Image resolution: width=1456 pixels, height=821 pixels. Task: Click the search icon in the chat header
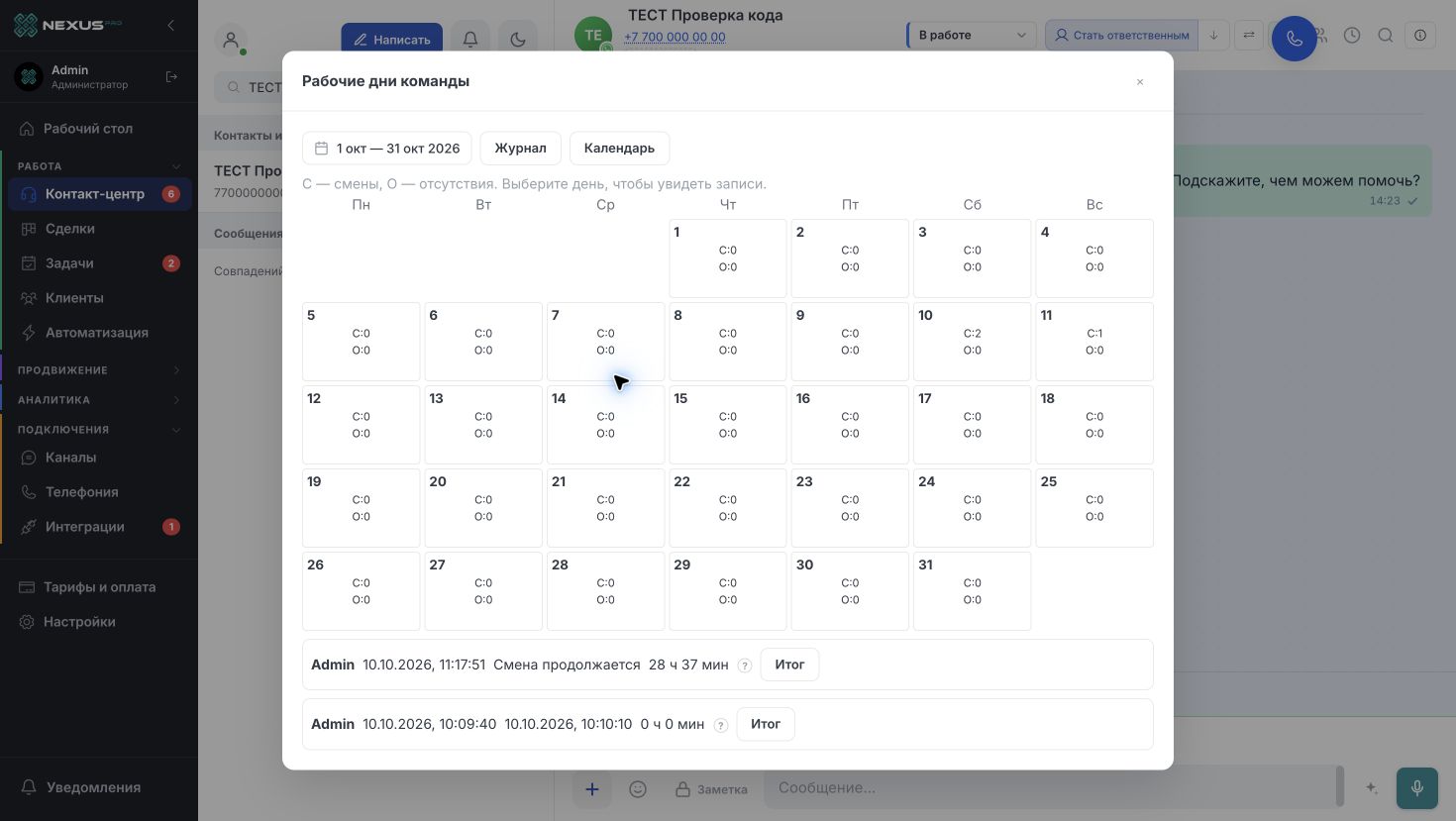click(1386, 36)
